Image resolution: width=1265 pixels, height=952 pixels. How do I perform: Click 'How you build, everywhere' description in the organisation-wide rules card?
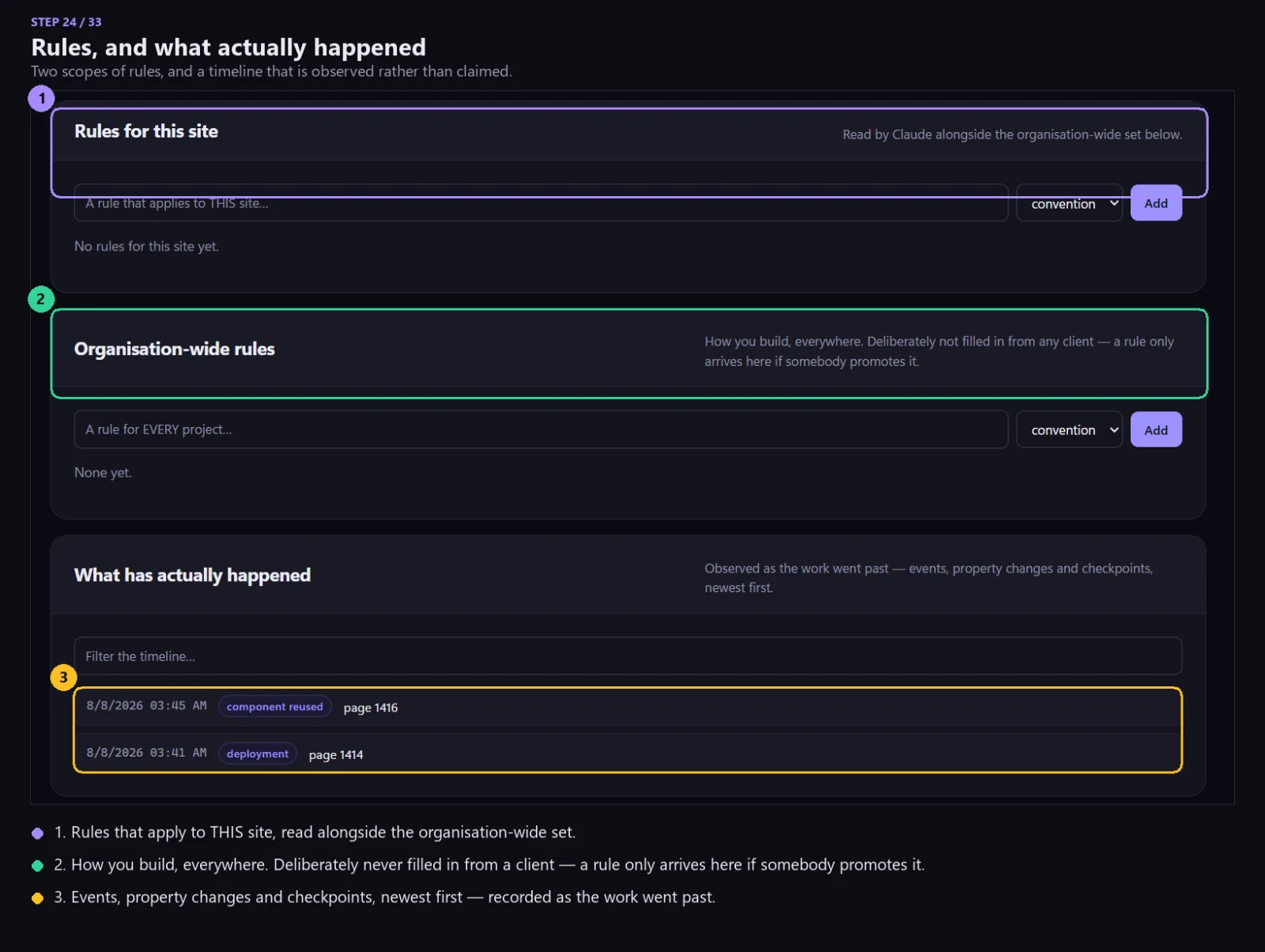tap(939, 351)
